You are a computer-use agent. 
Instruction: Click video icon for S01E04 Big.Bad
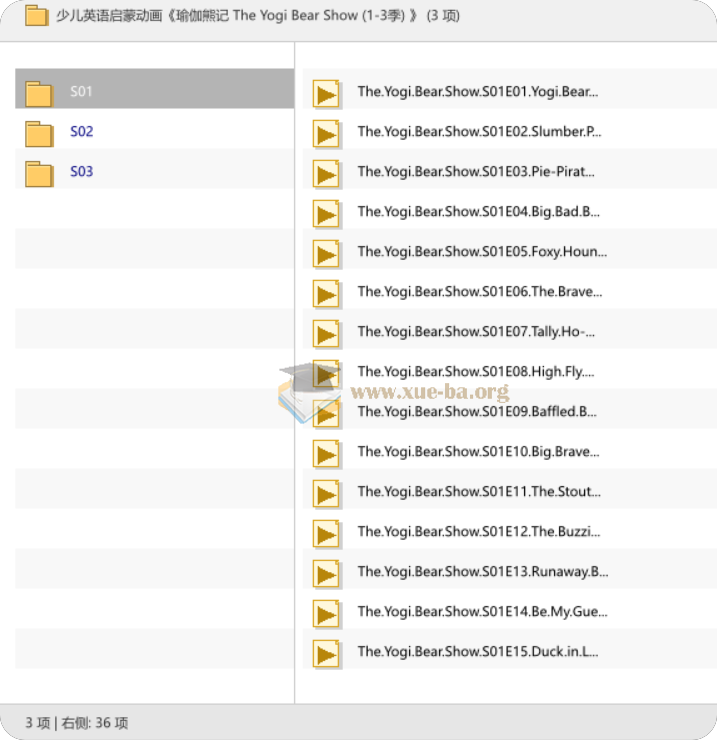[x=326, y=214]
